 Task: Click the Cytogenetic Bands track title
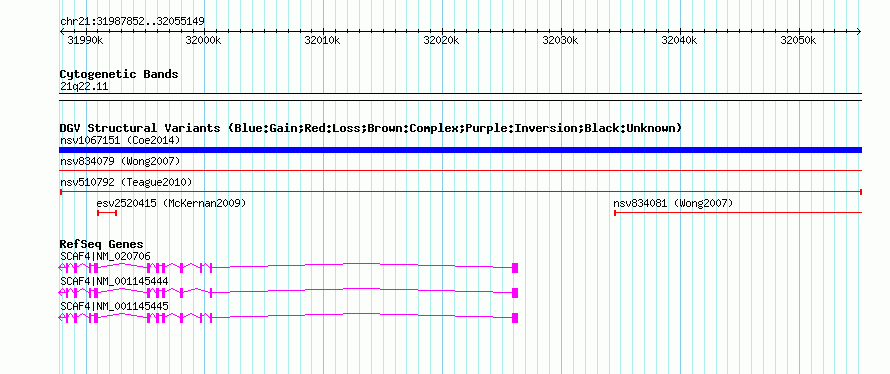(x=119, y=74)
